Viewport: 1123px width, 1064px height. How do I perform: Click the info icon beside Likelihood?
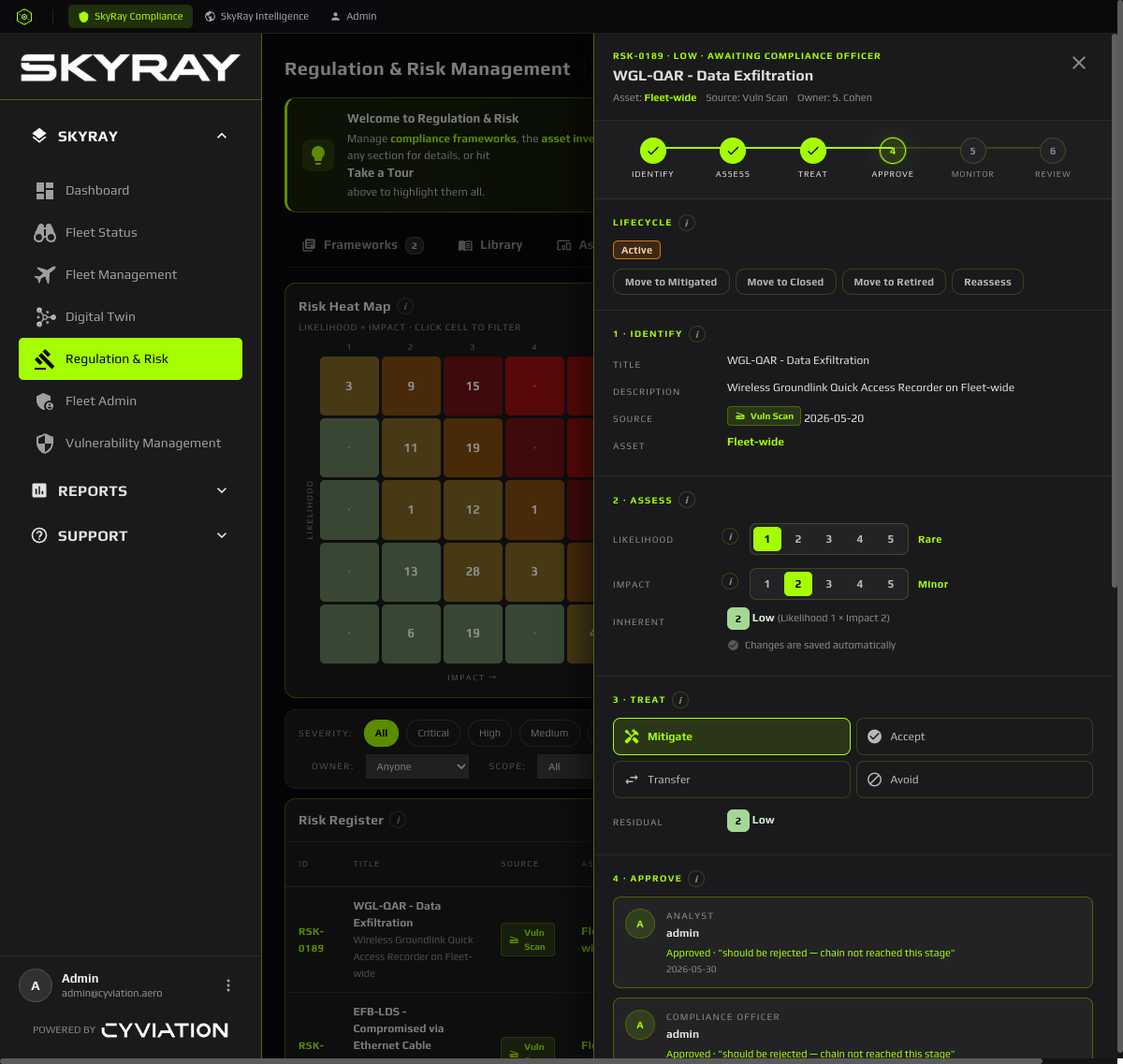tap(731, 537)
